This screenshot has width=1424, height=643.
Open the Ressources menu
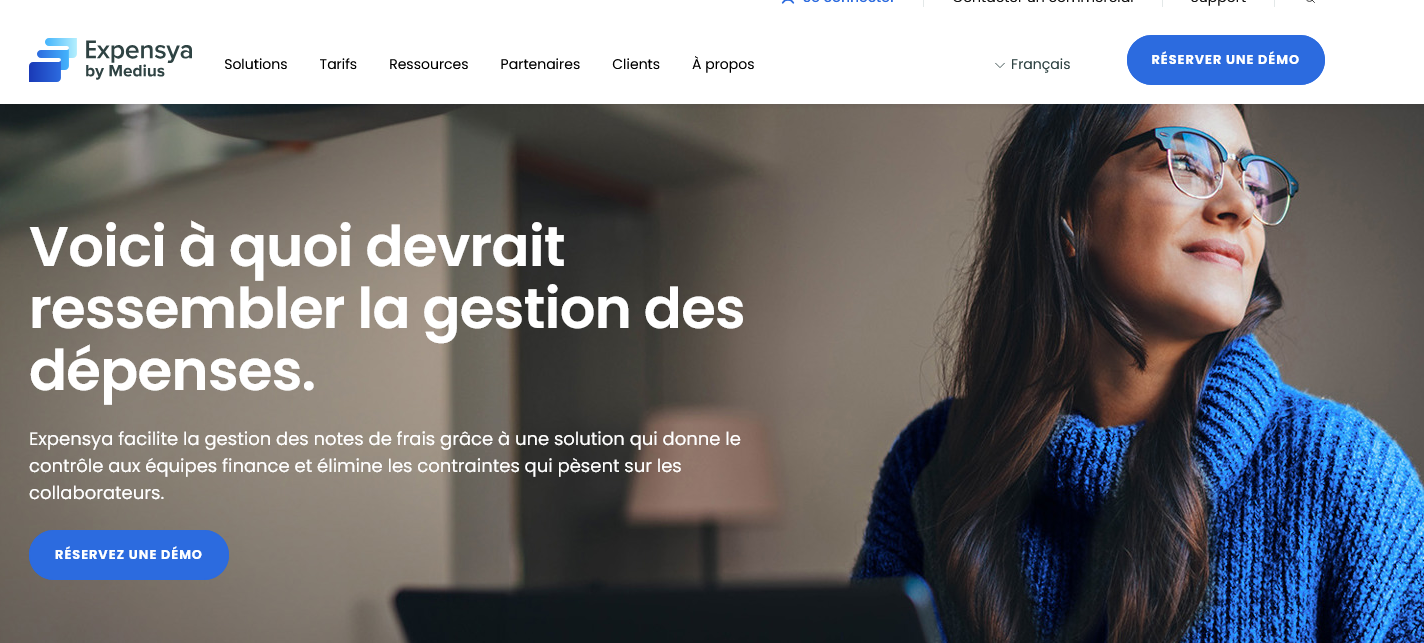tap(429, 64)
